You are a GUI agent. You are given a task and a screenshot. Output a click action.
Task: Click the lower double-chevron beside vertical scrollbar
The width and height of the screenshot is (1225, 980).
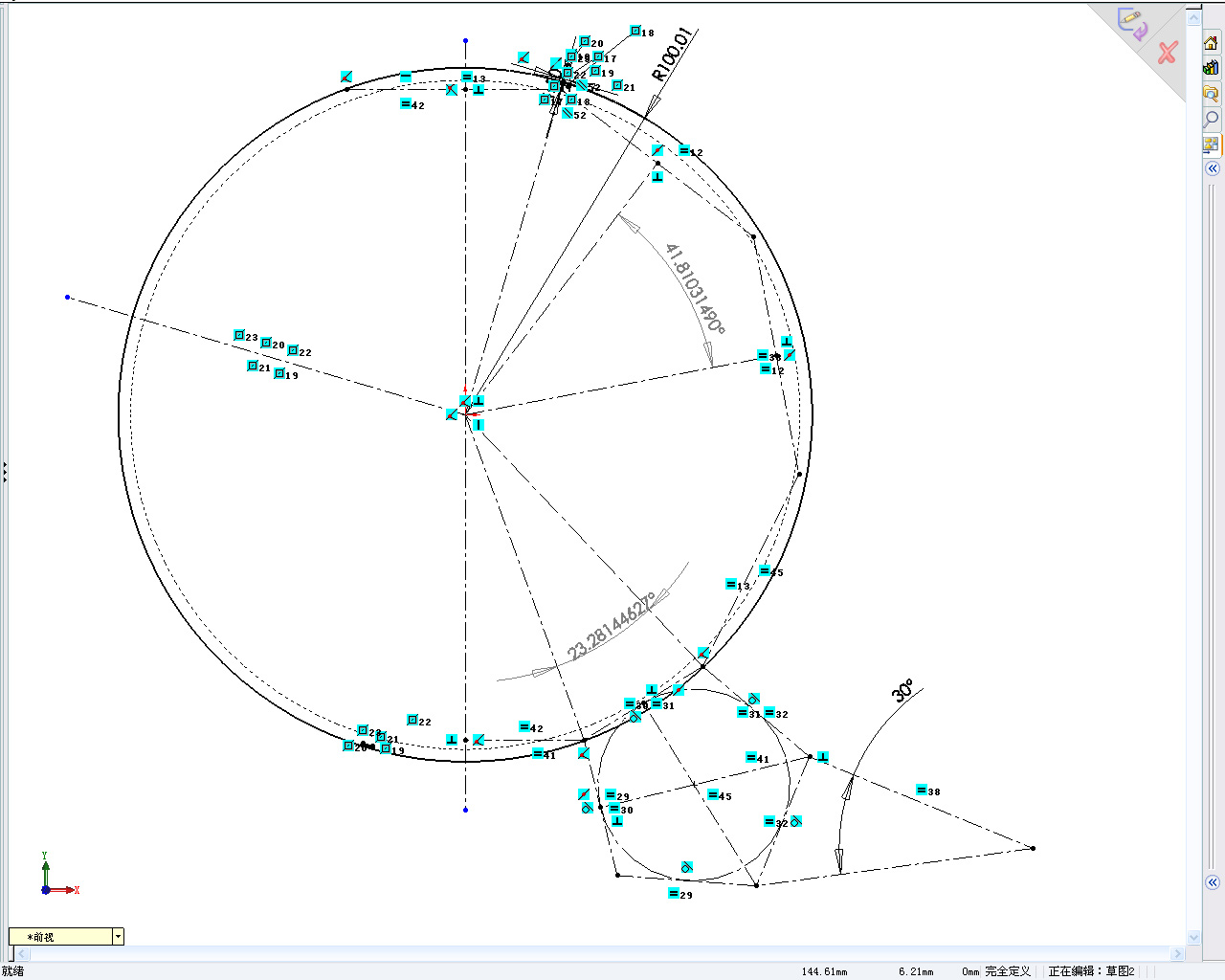pos(1213,882)
